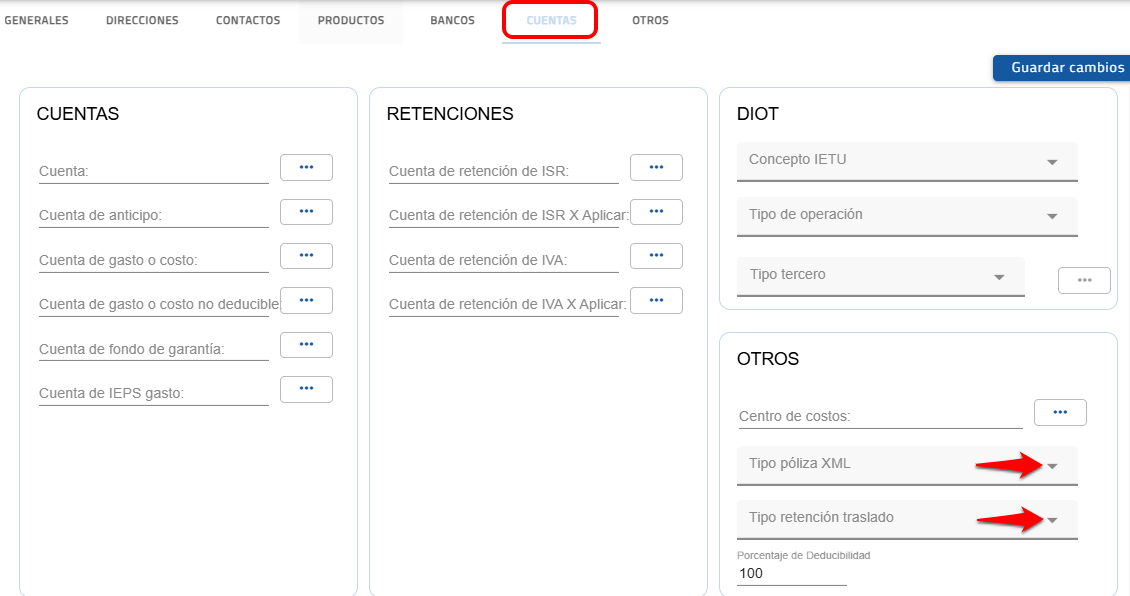Click ellipsis button for Cuenta de anticipo
The width and height of the screenshot is (1130, 596).
pos(306,212)
